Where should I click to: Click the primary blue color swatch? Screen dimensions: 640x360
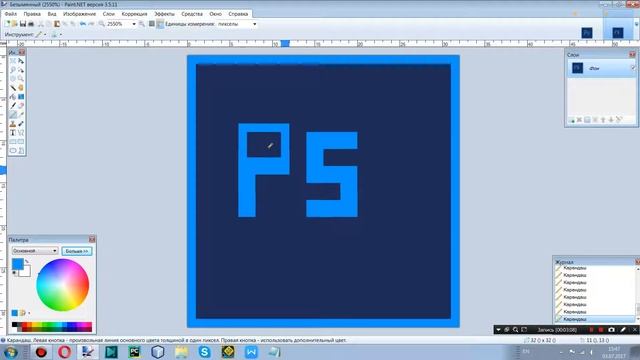(18, 264)
